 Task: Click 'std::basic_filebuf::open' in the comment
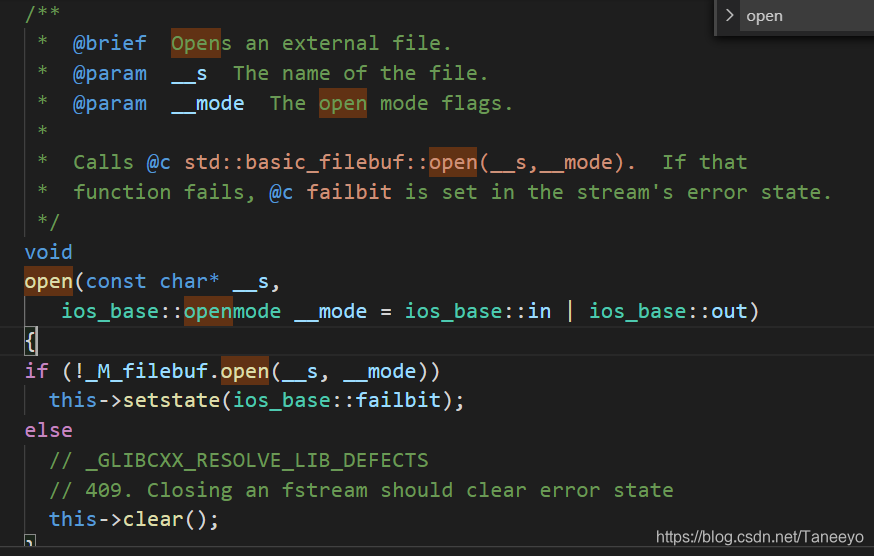(331, 162)
